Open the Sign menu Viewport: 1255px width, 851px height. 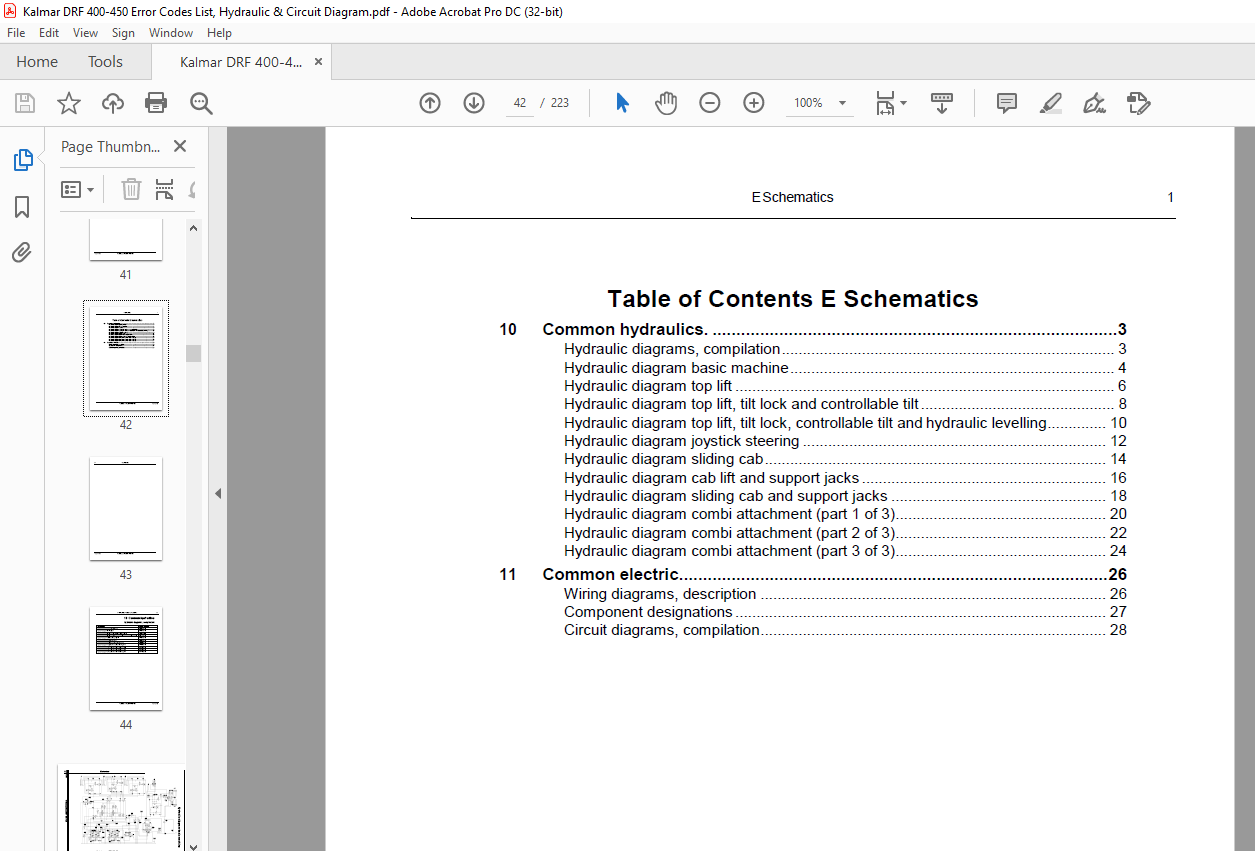(123, 33)
